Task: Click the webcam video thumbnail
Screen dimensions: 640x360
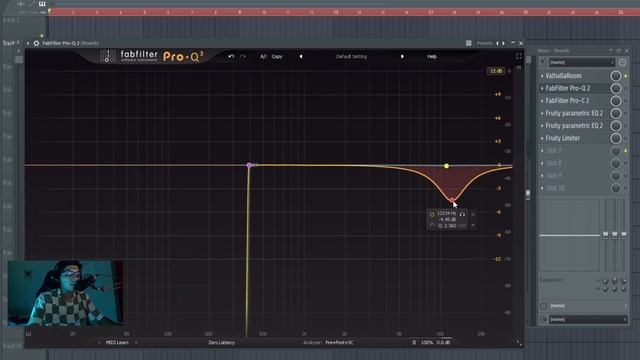Action: coord(65,293)
